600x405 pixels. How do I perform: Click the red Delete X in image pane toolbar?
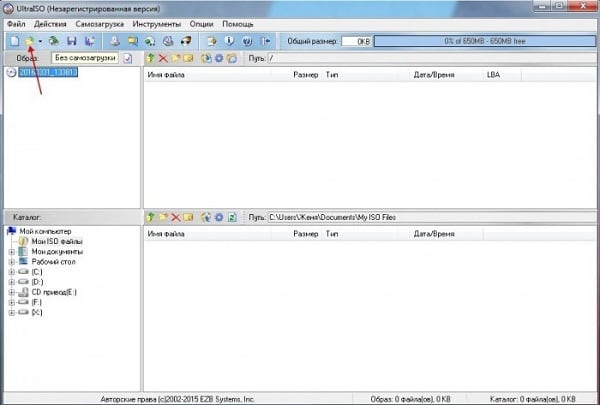[x=163, y=58]
